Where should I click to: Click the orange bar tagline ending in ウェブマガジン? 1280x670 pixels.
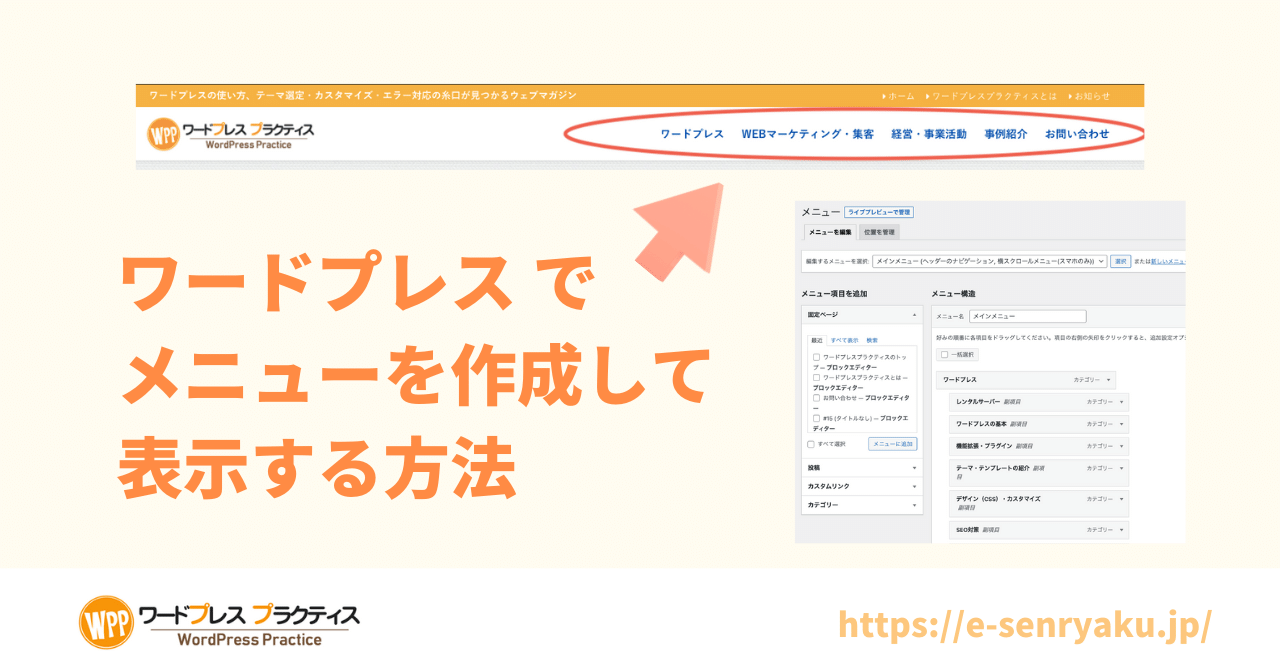[363, 96]
